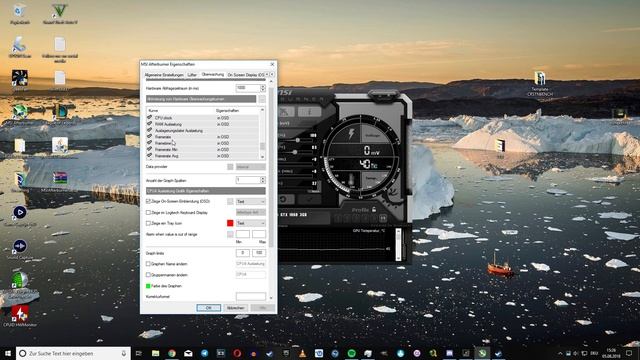Open VLC media player from the taskbar
Image resolution: width=640 pixels, height=360 pixels.
[x=302, y=353]
